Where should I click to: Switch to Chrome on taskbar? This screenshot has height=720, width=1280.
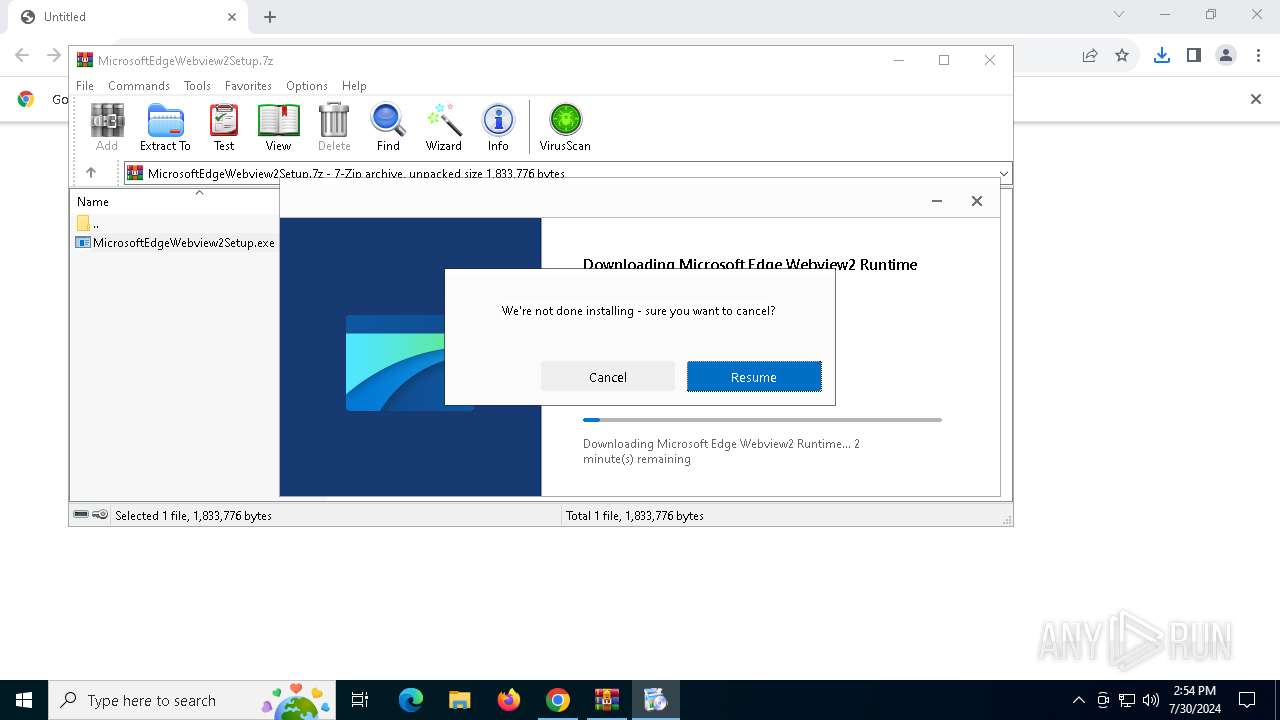pos(557,700)
